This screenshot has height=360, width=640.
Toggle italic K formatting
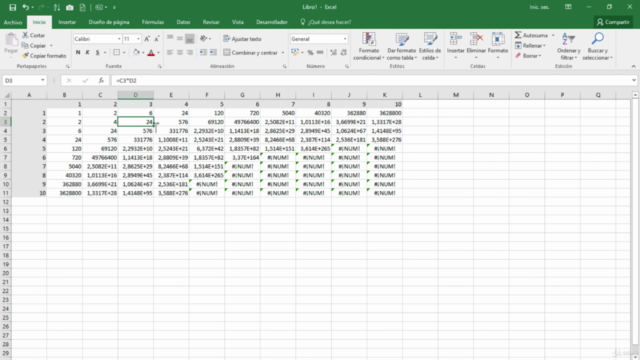point(87,52)
